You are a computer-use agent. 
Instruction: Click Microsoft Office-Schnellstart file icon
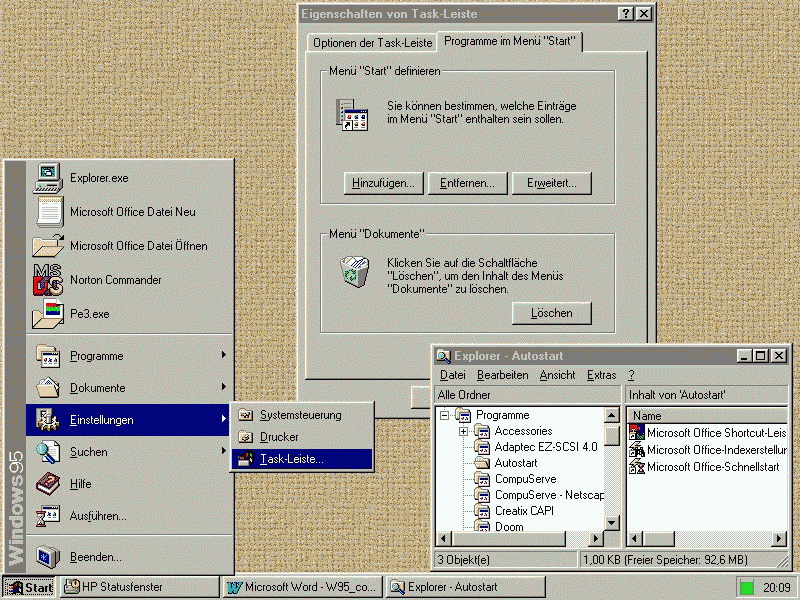tap(637, 466)
